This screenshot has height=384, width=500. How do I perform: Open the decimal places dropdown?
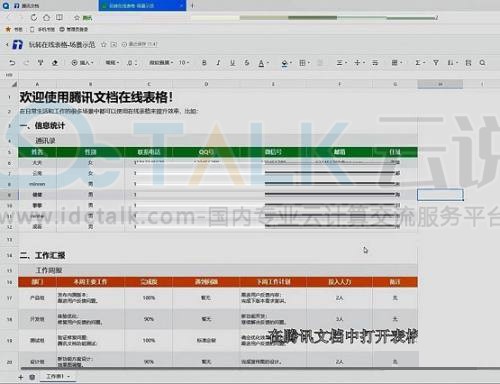click(x=132, y=63)
